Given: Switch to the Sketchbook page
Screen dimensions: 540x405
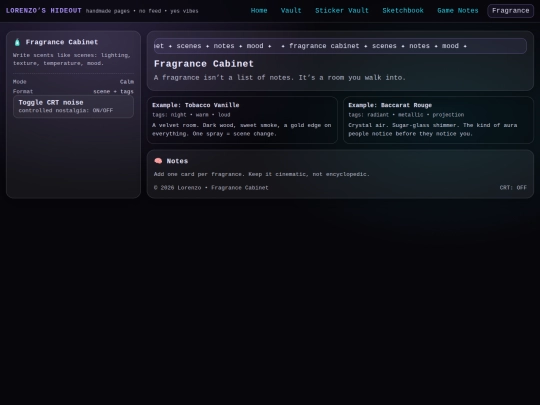Looking at the screenshot, I should click(403, 11).
